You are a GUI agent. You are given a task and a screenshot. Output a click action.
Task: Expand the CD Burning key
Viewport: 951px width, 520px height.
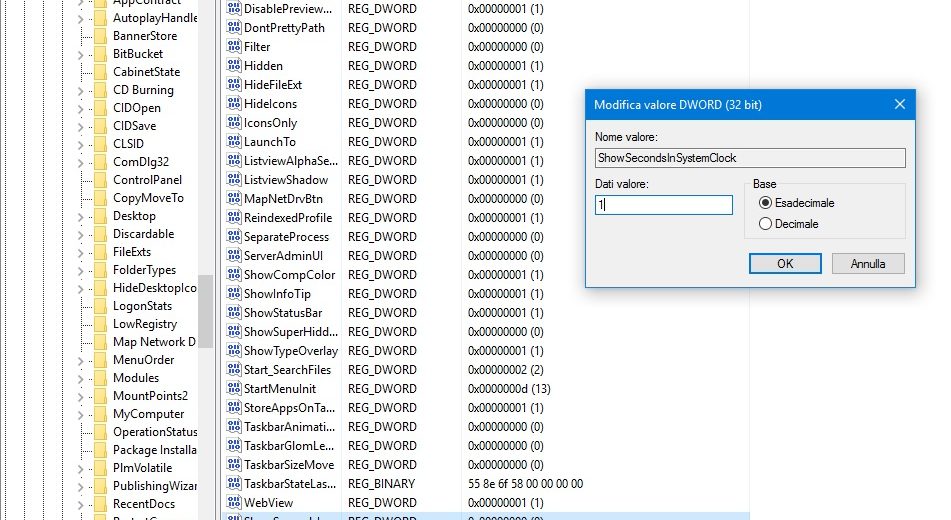coord(82,90)
